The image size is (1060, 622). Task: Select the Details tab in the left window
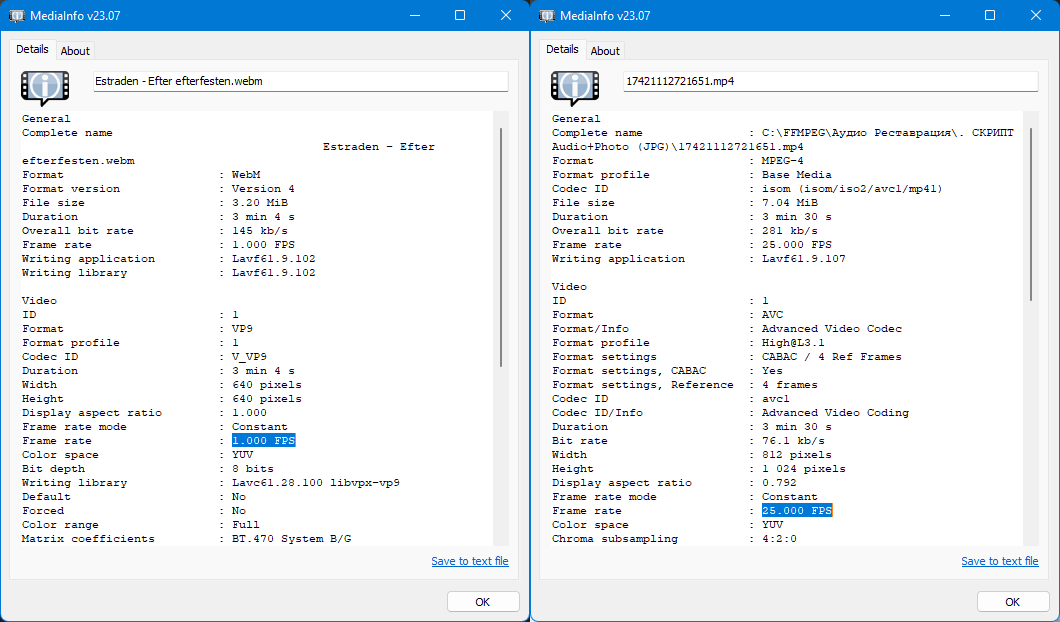click(x=32, y=49)
